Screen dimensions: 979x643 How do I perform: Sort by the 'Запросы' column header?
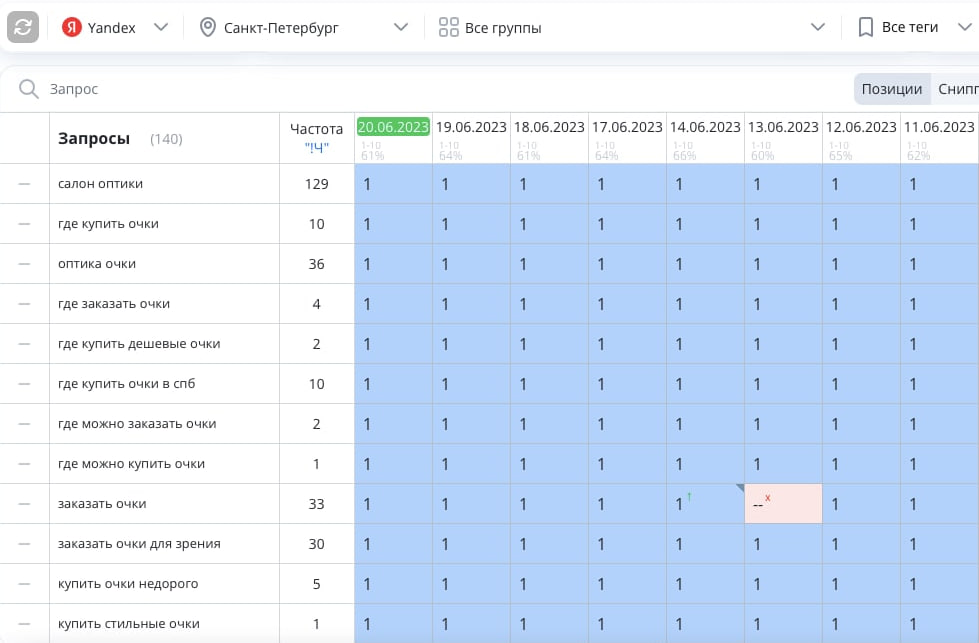[x=94, y=139]
